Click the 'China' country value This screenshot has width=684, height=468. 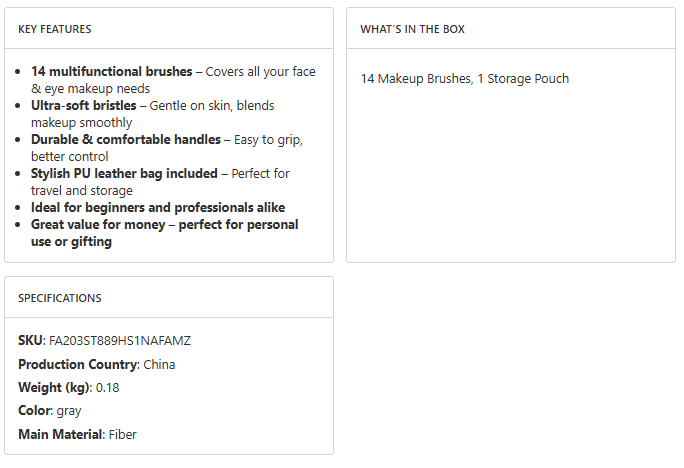(159, 365)
